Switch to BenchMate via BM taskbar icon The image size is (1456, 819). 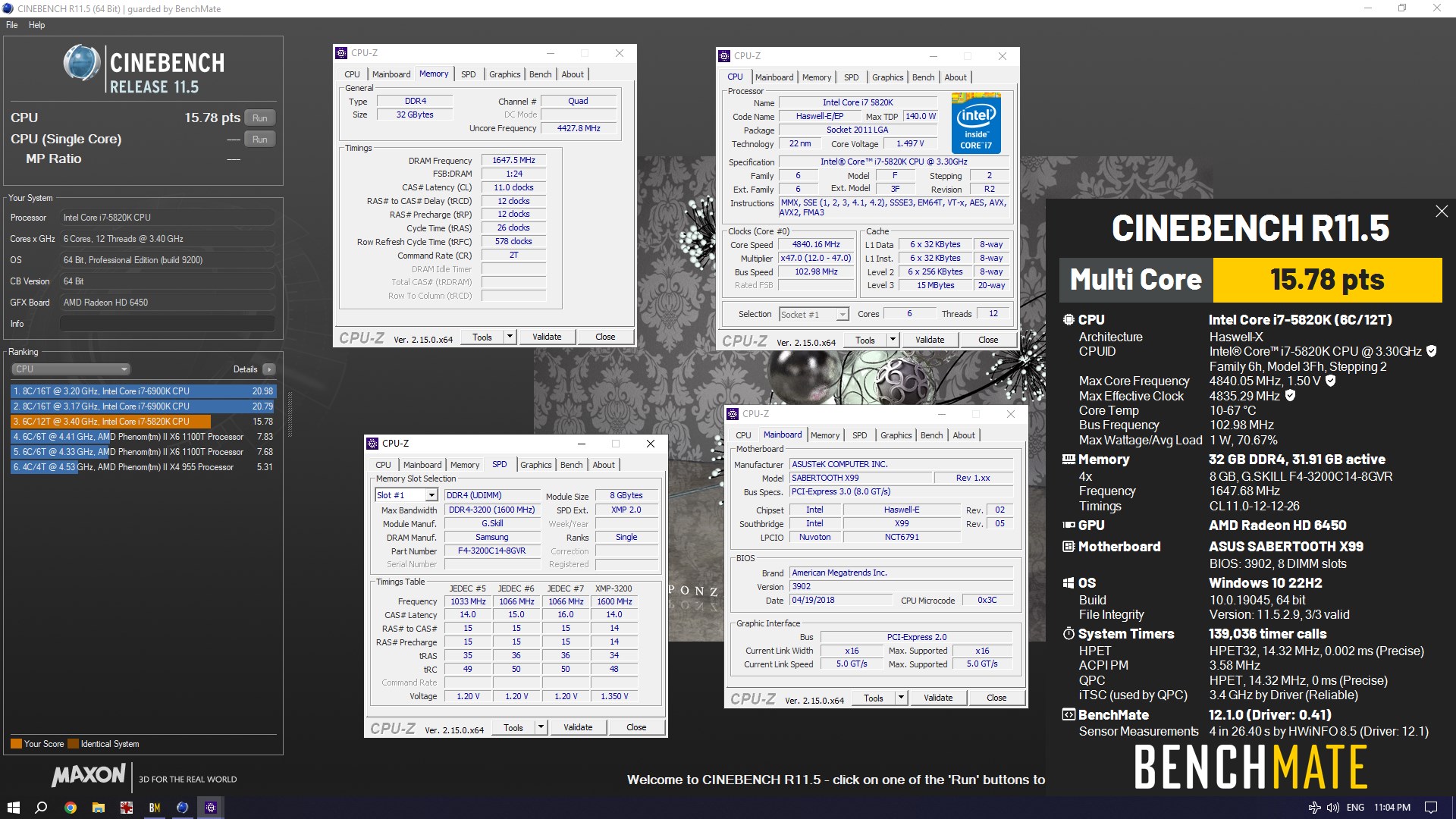pyautogui.click(x=155, y=808)
